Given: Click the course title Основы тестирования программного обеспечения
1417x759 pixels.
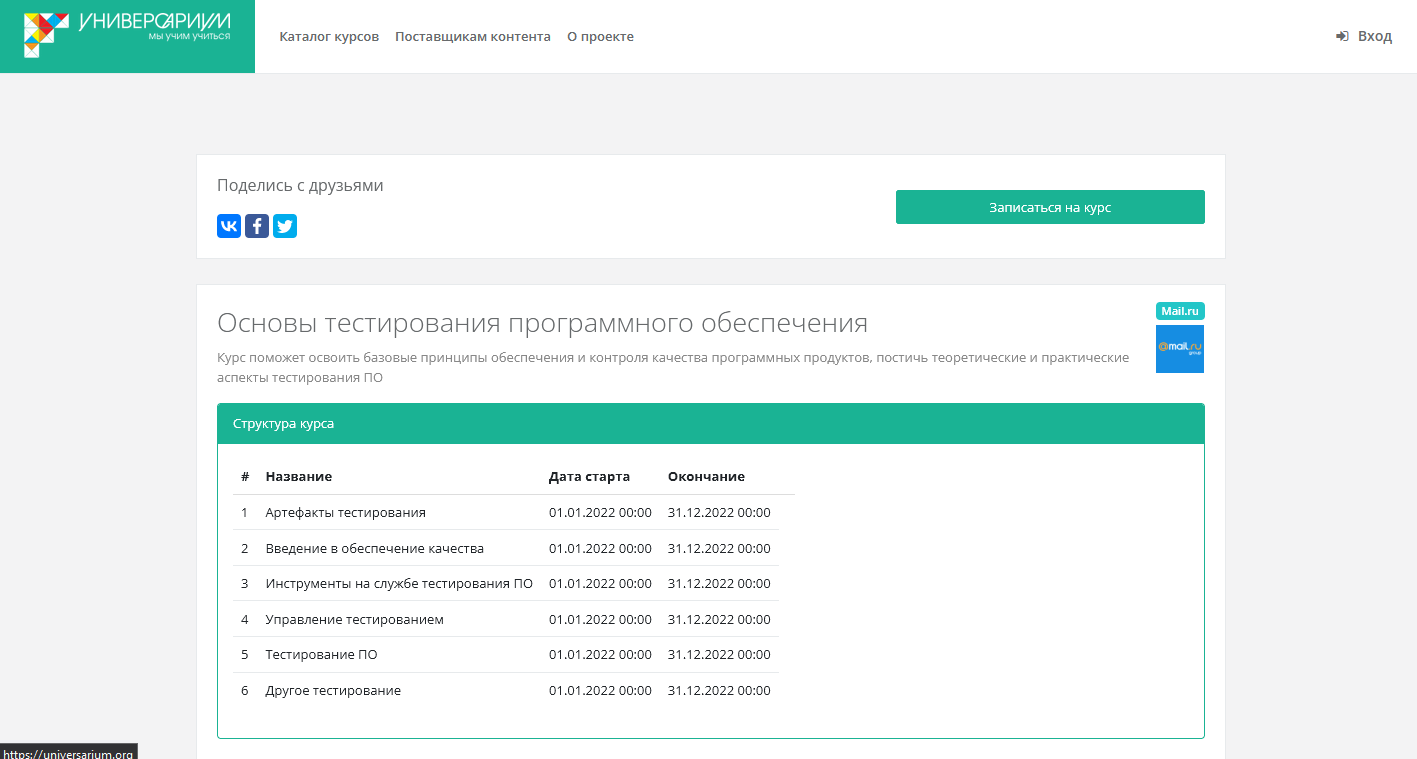Looking at the screenshot, I should pos(543,323).
